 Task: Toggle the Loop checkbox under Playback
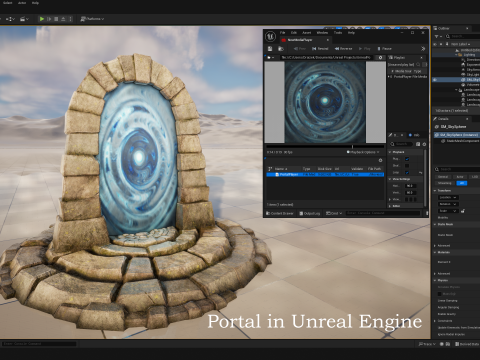(x=407, y=173)
